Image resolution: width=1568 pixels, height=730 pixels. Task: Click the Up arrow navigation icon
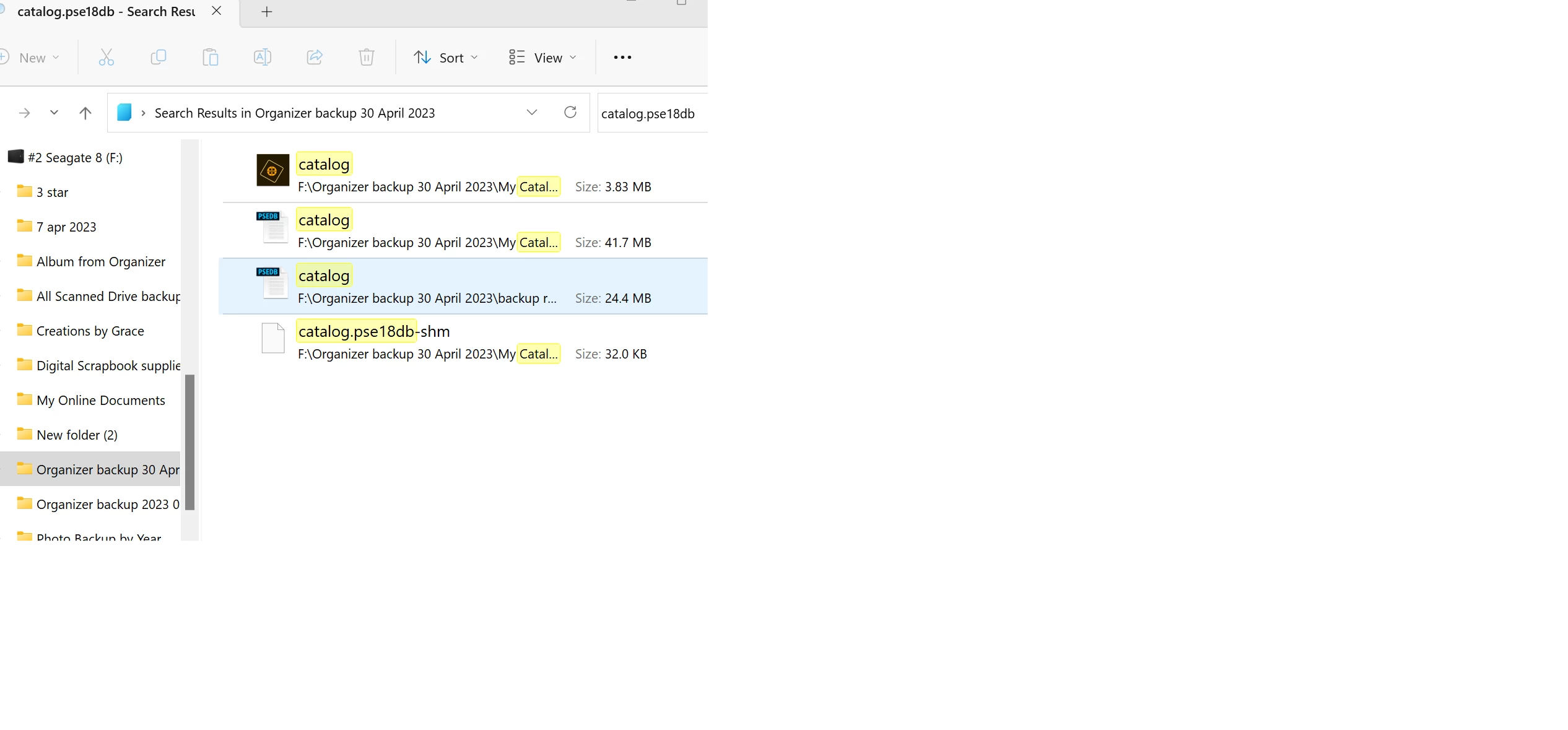pos(85,113)
